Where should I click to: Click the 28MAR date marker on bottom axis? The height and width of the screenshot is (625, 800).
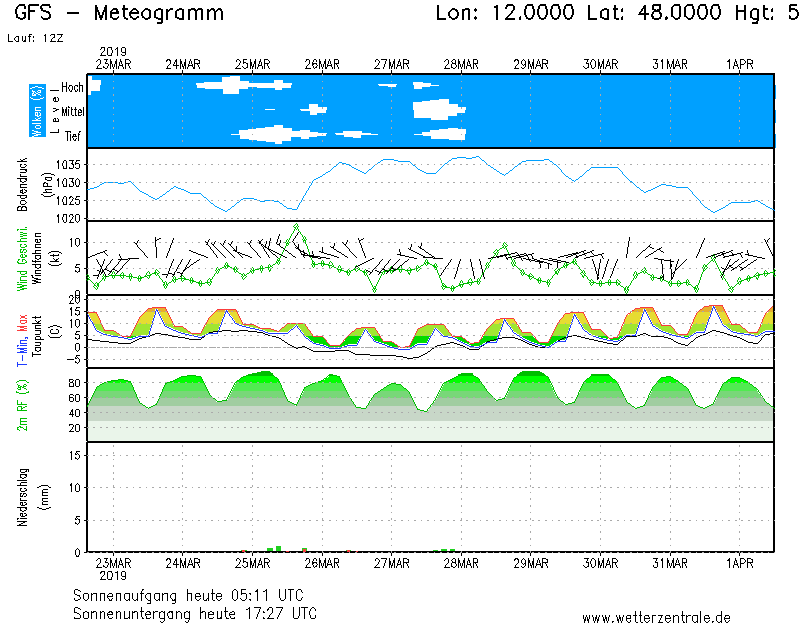[461, 563]
